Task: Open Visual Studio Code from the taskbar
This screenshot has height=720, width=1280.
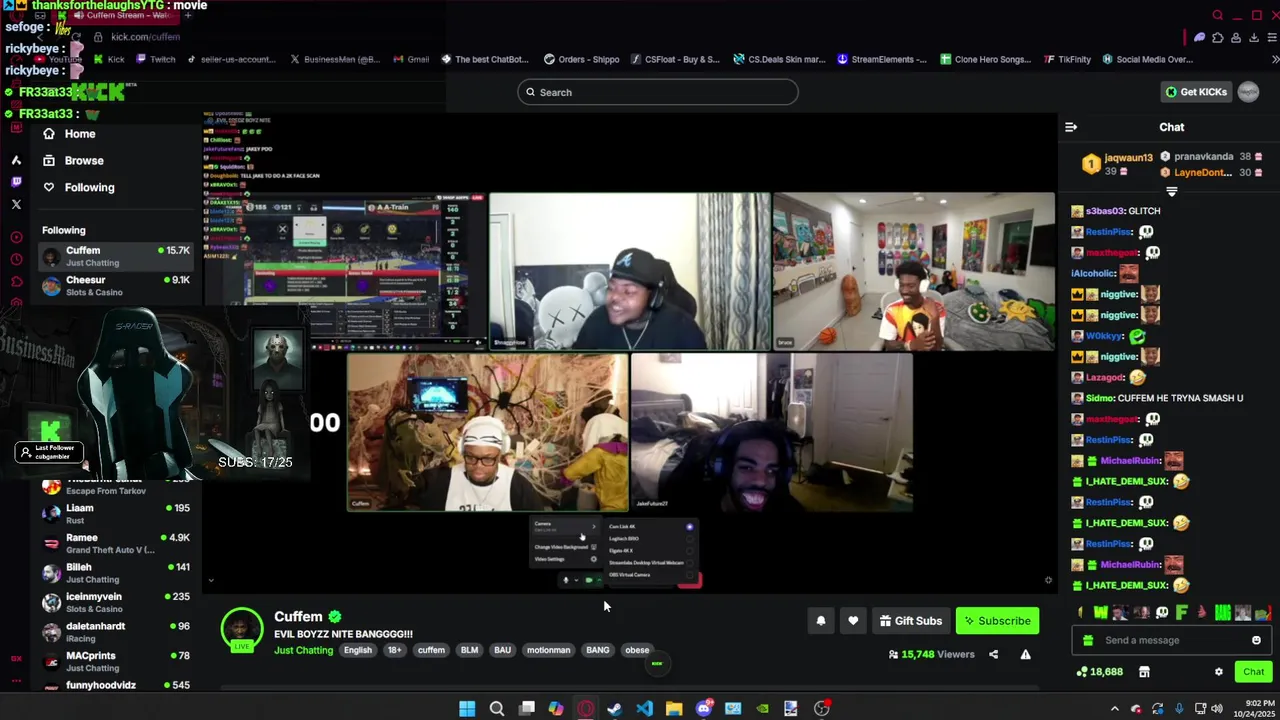Action: pos(644,709)
